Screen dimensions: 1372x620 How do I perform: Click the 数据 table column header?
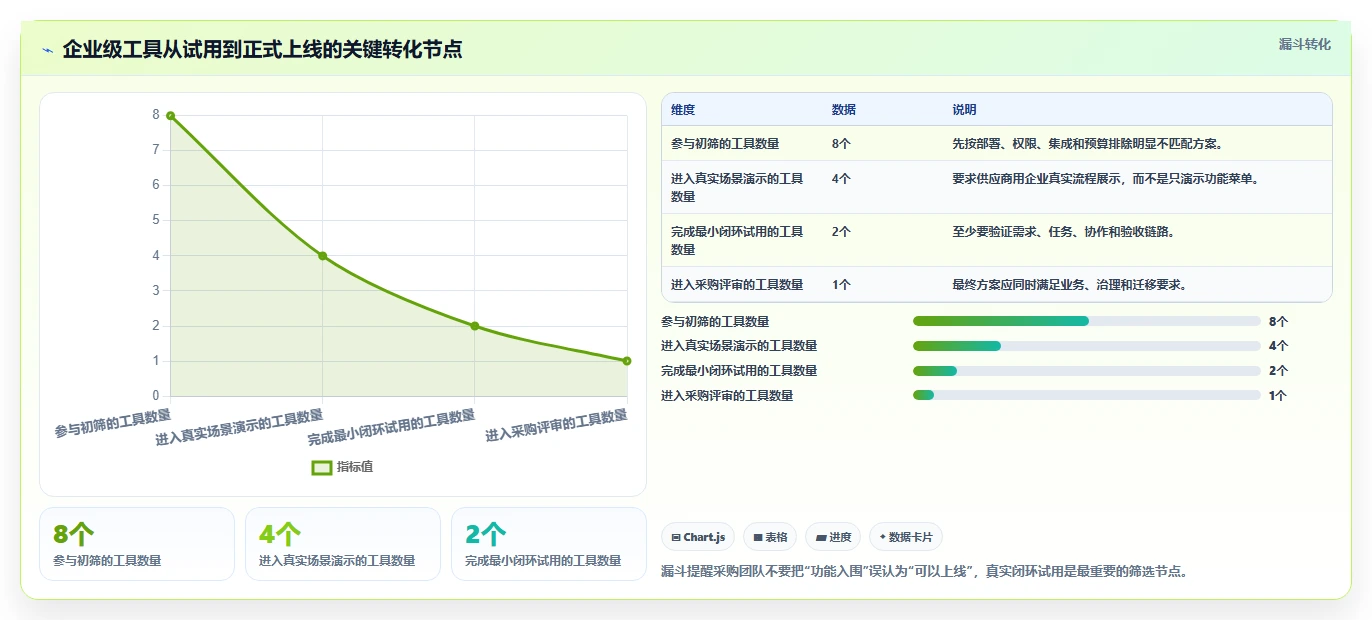pos(844,110)
